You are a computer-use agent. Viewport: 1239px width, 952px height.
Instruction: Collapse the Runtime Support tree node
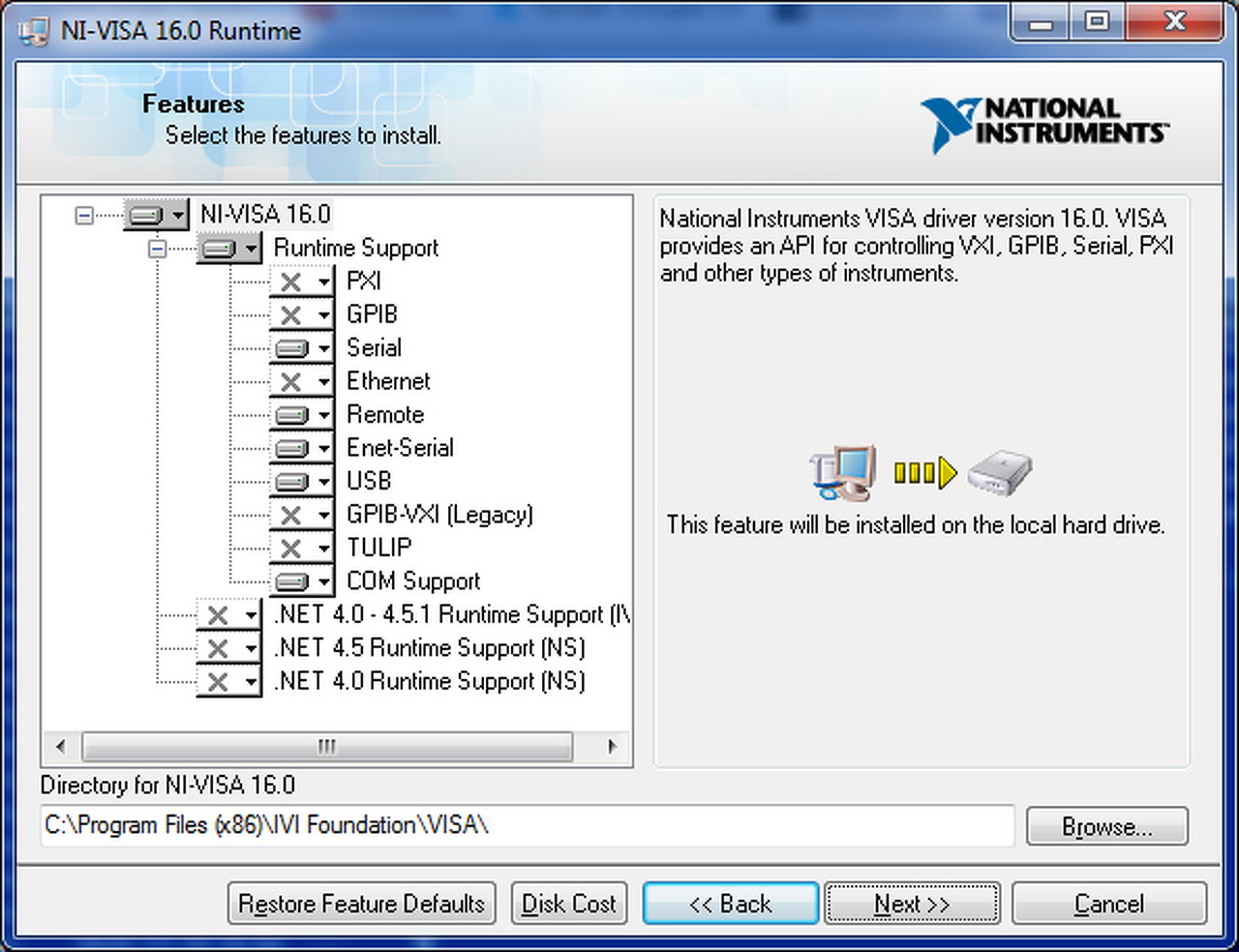click(158, 249)
